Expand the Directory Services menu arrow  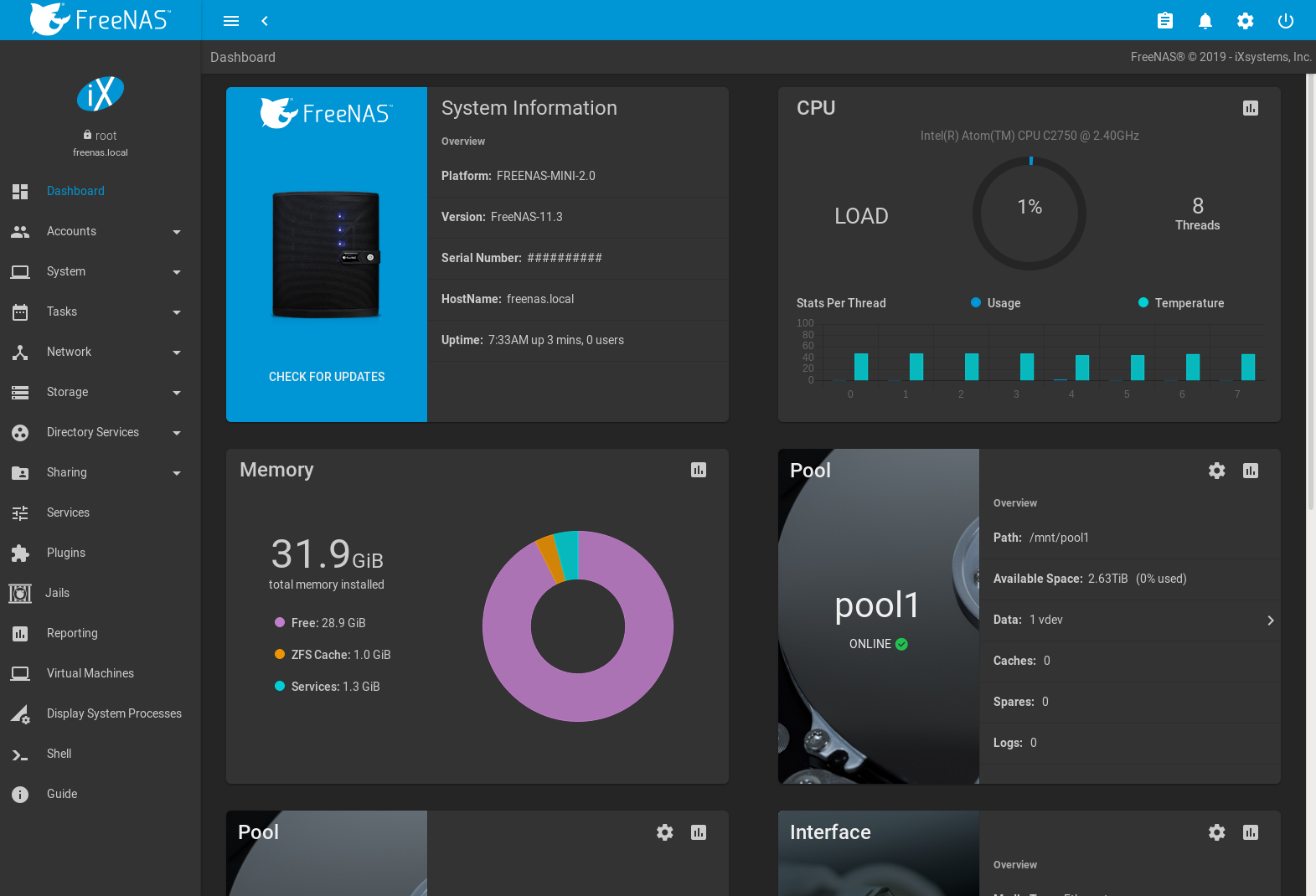pyautogui.click(x=177, y=433)
